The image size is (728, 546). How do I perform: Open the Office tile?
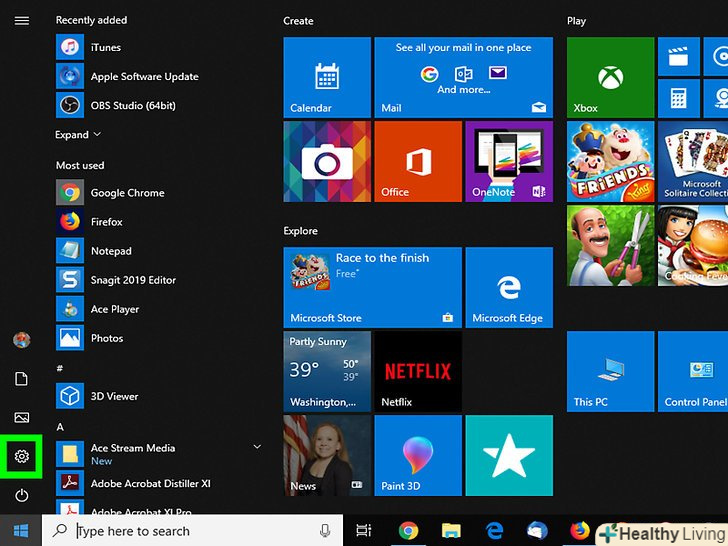pyautogui.click(x=417, y=161)
